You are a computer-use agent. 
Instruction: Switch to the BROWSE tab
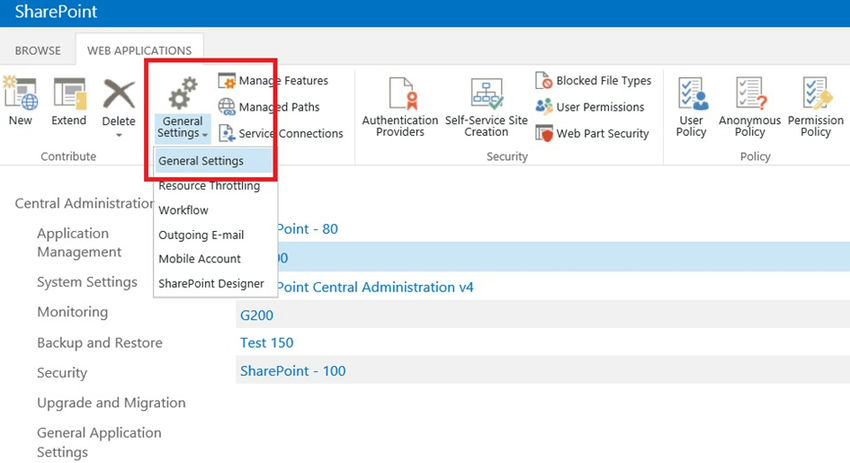point(38,50)
